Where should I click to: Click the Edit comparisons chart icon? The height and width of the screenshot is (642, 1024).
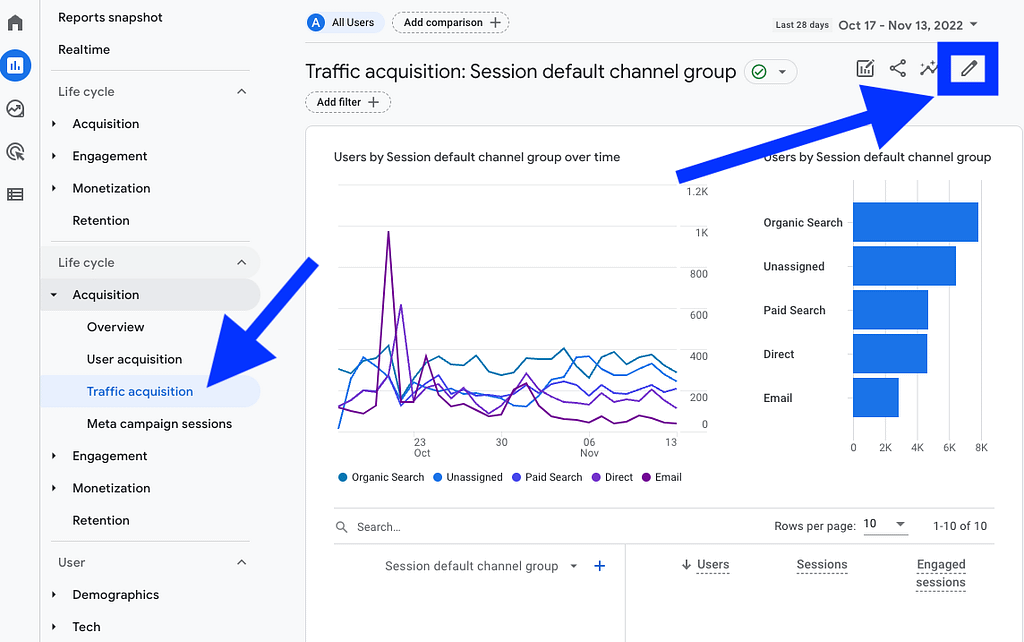(x=865, y=68)
